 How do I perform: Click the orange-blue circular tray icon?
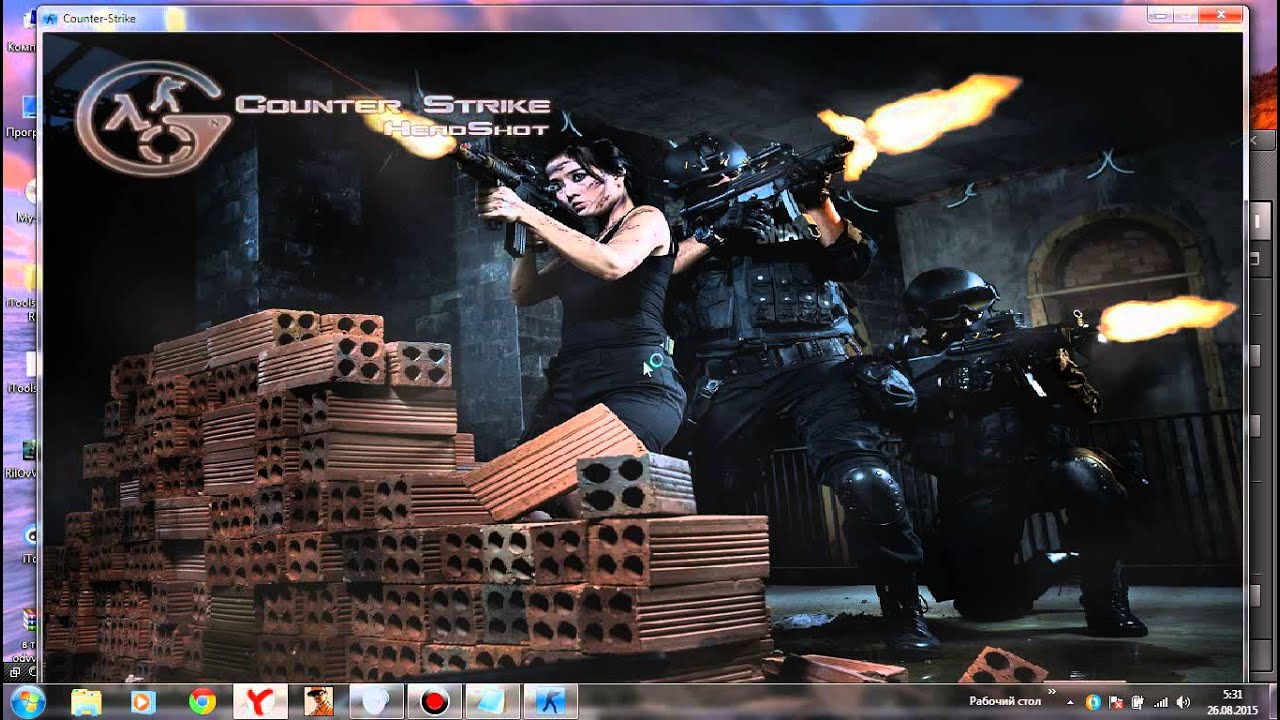point(1093,702)
